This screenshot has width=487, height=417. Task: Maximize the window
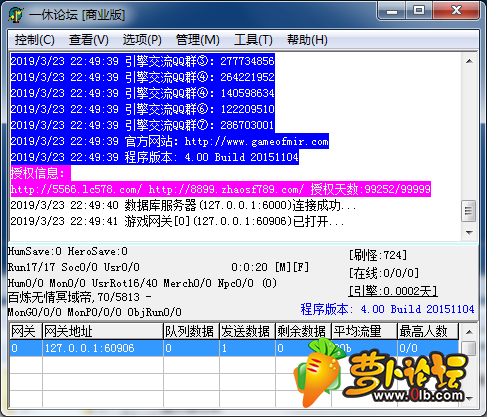click(419, 10)
